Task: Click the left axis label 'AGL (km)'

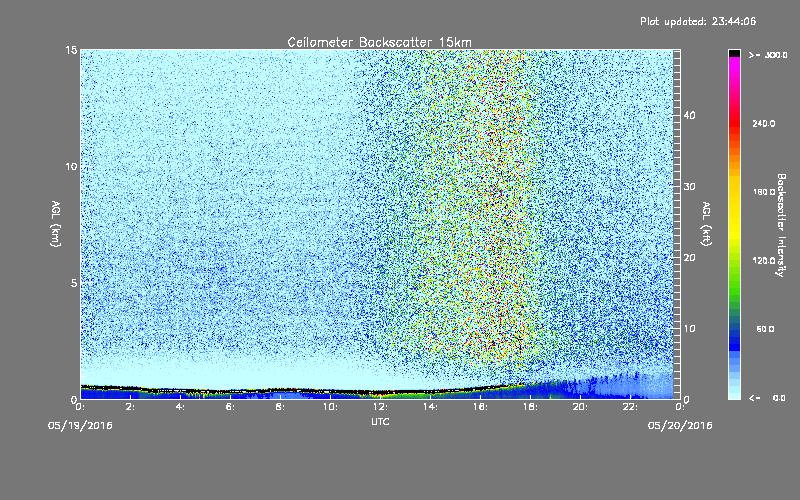Action: (56, 223)
